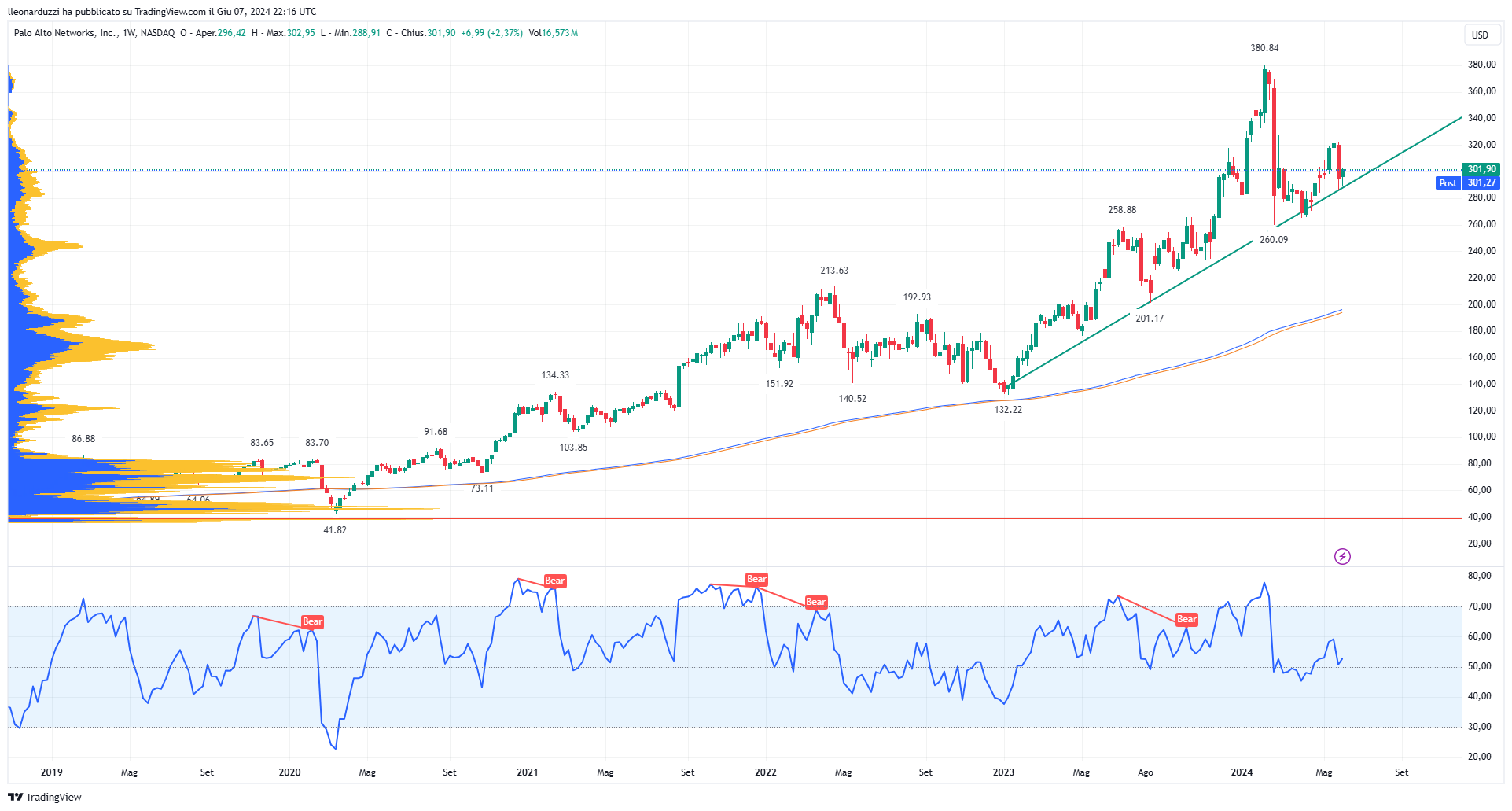Click the Bear label after 2022
The image size is (1512, 811).
(x=815, y=602)
